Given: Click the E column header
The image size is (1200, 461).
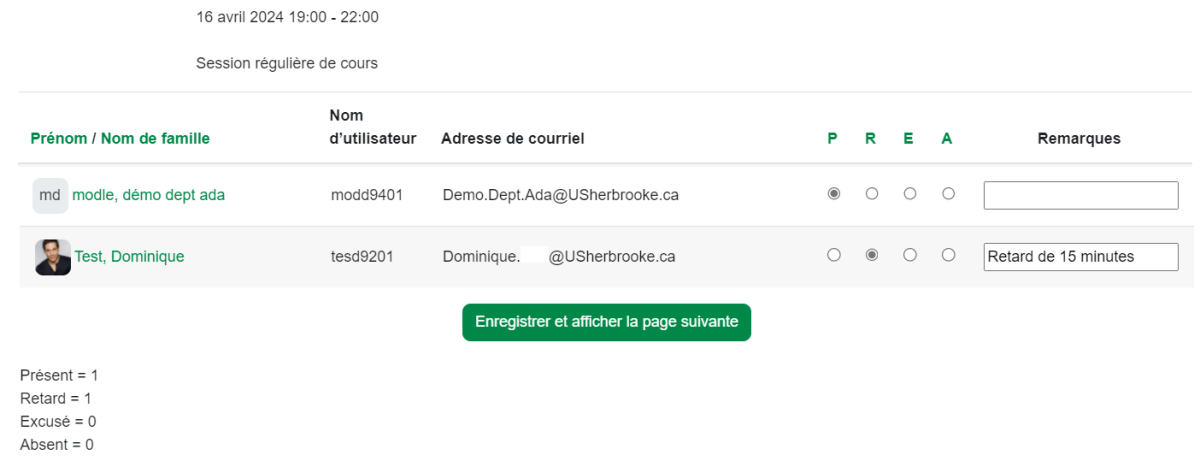Looking at the screenshot, I should tap(908, 139).
